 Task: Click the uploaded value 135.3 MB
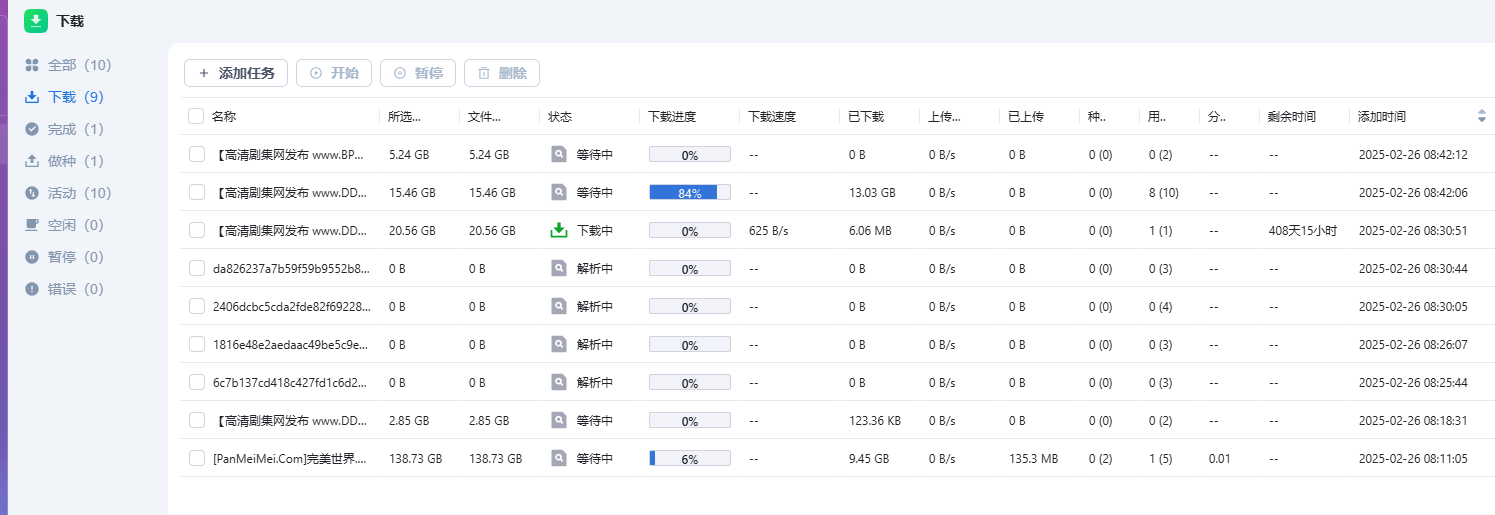tap(1033, 458)
